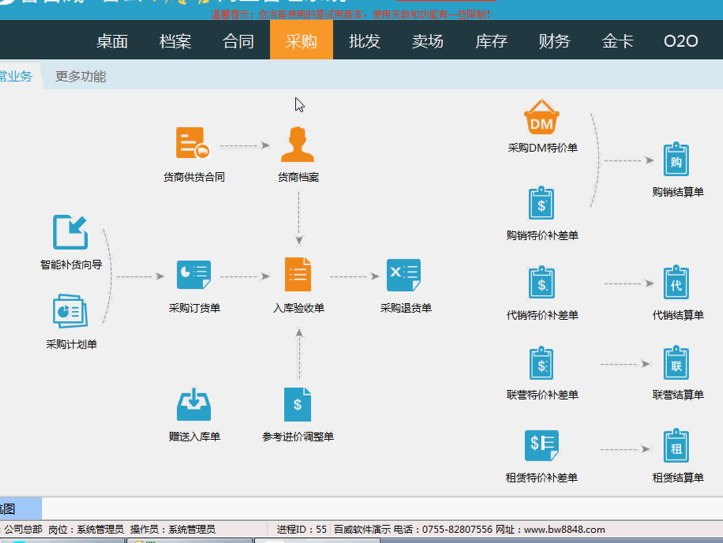
Task: Click the 入库验收单 receiving inspection icon
Action: [298, 275]
